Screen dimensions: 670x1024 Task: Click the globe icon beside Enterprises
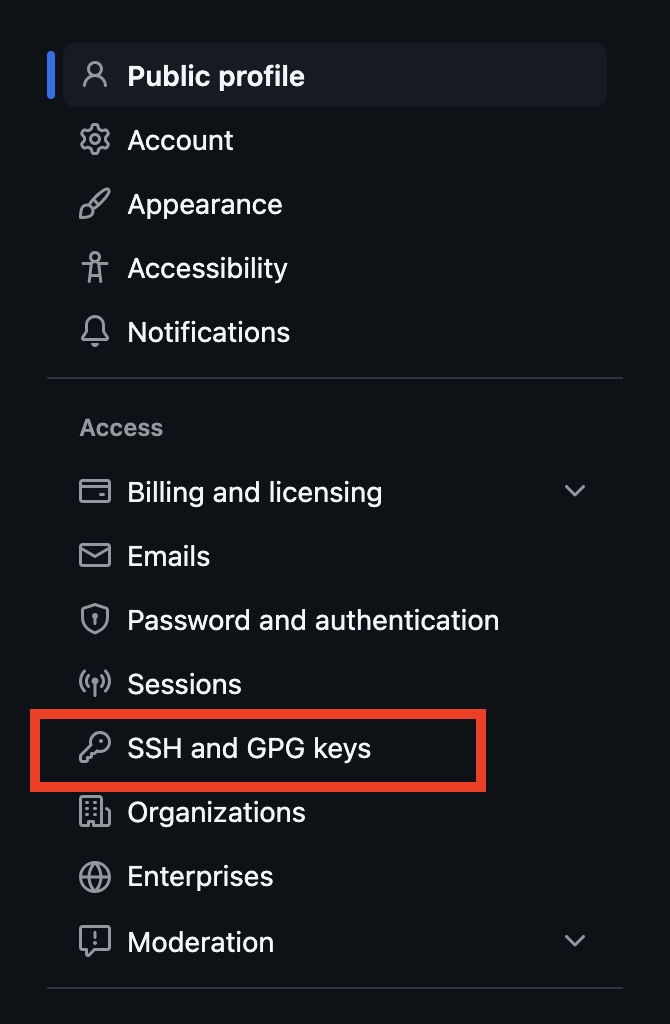click(x=94, y=876)
